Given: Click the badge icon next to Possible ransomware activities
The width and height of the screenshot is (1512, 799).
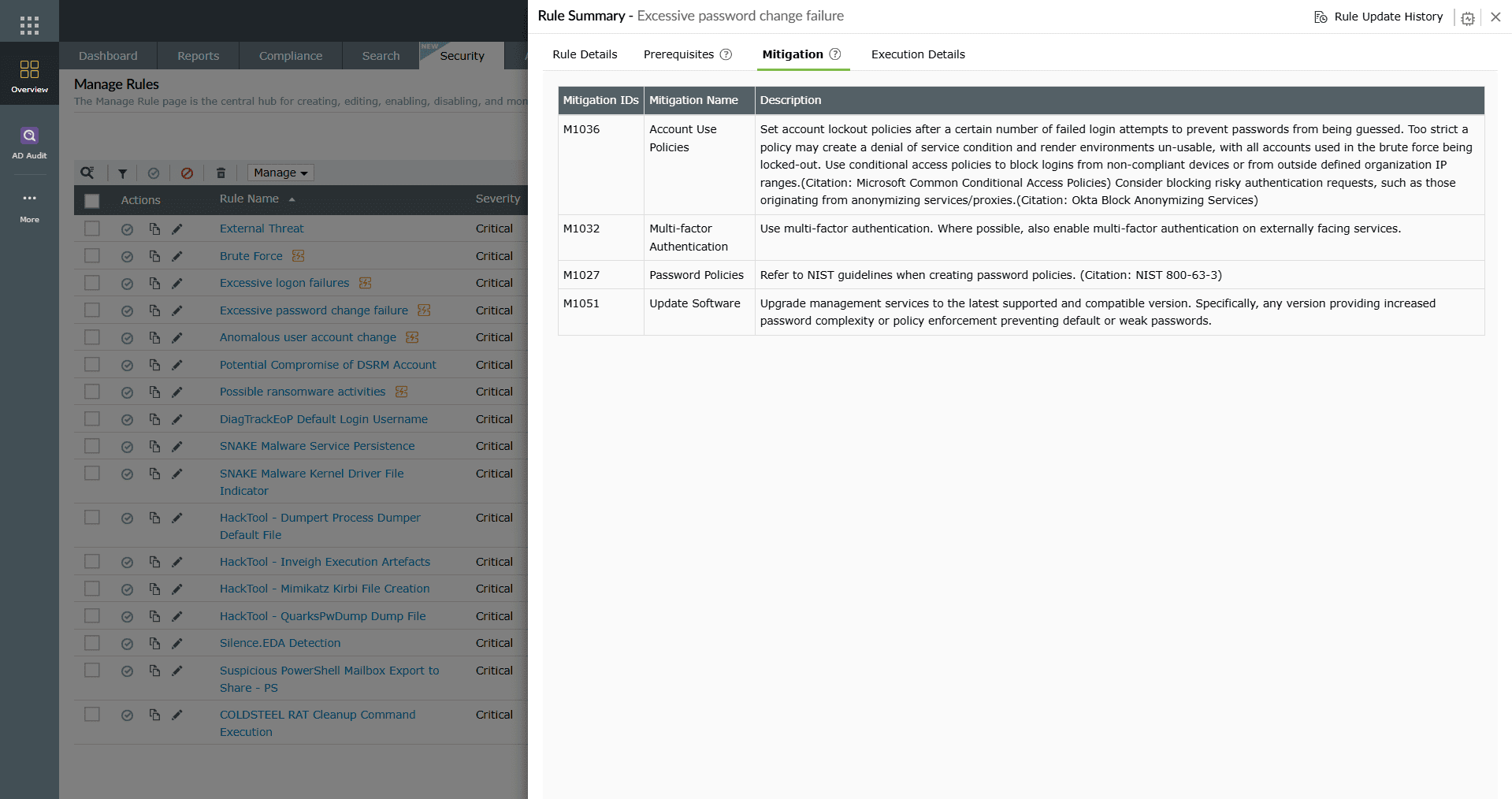Looking at the screenshot, I should [401, 392].
